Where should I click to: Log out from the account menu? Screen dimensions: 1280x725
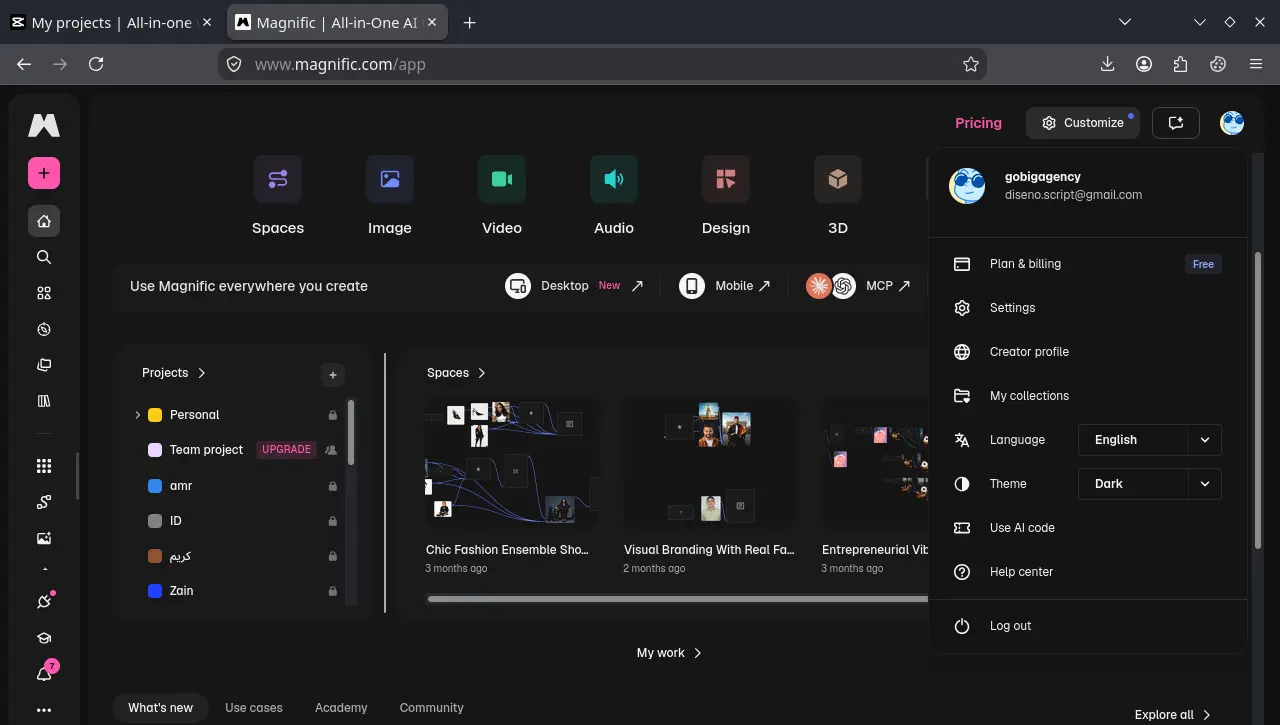coord(1087,626)
